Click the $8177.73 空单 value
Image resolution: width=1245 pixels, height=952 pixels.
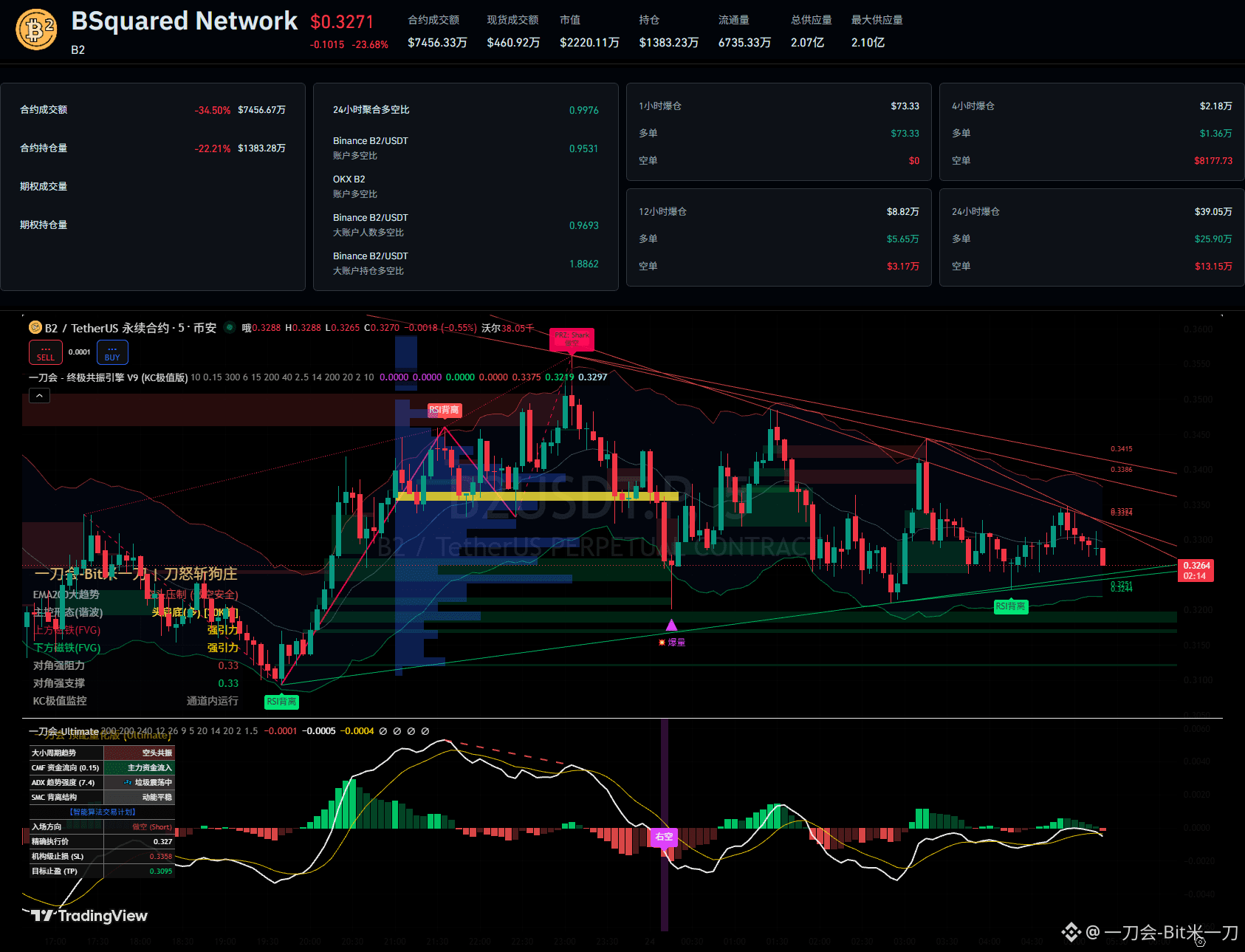point(1213,160)
